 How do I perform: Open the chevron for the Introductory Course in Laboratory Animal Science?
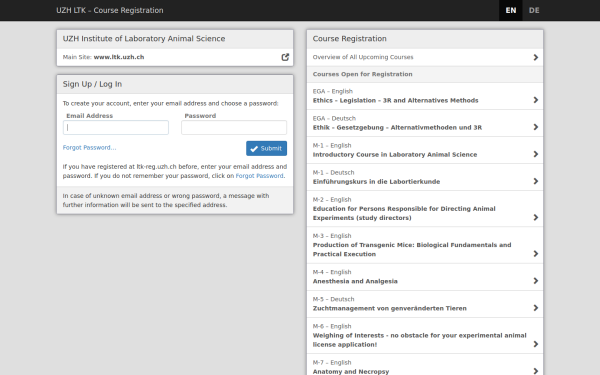tap(536, 154)
